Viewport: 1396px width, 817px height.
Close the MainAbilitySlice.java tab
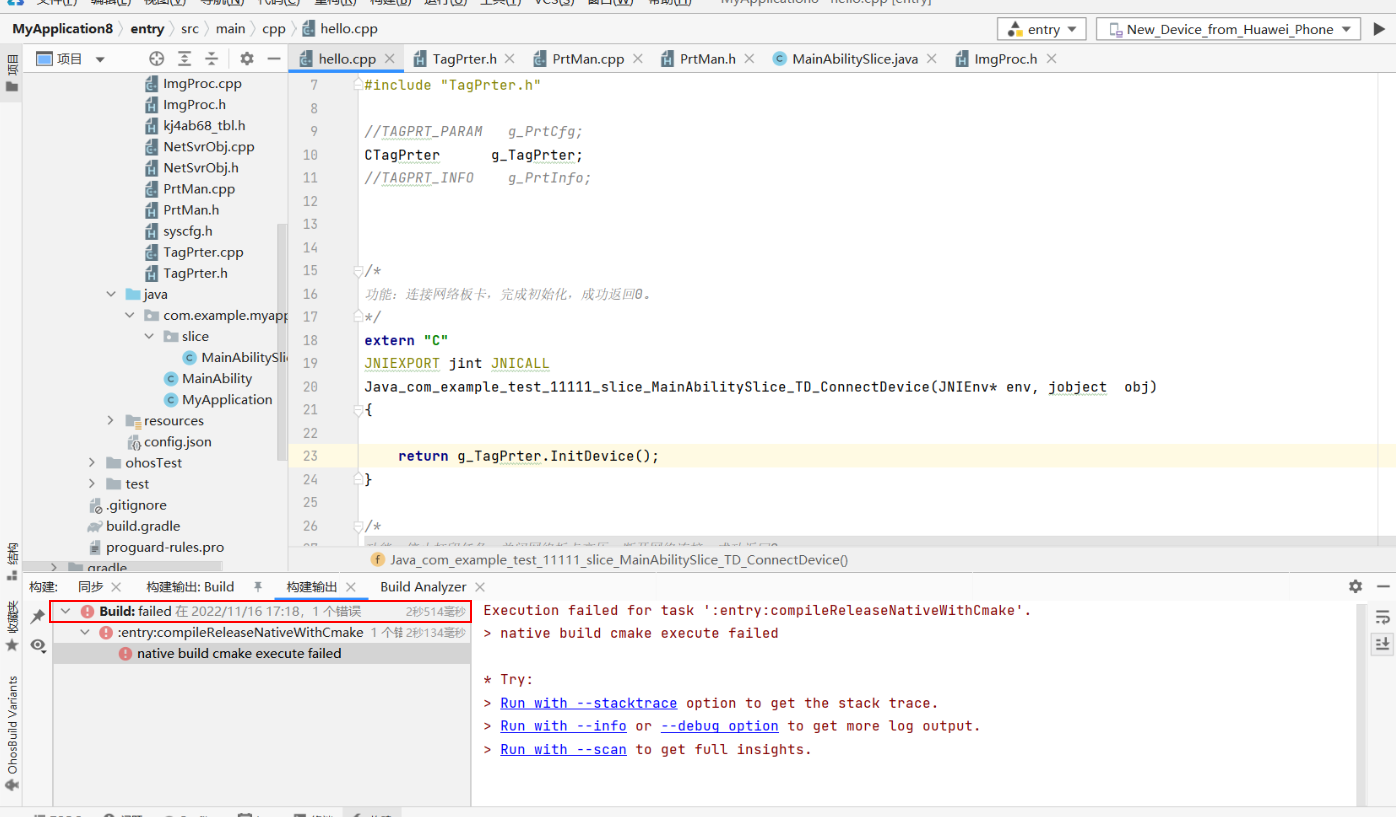point(931,59)
